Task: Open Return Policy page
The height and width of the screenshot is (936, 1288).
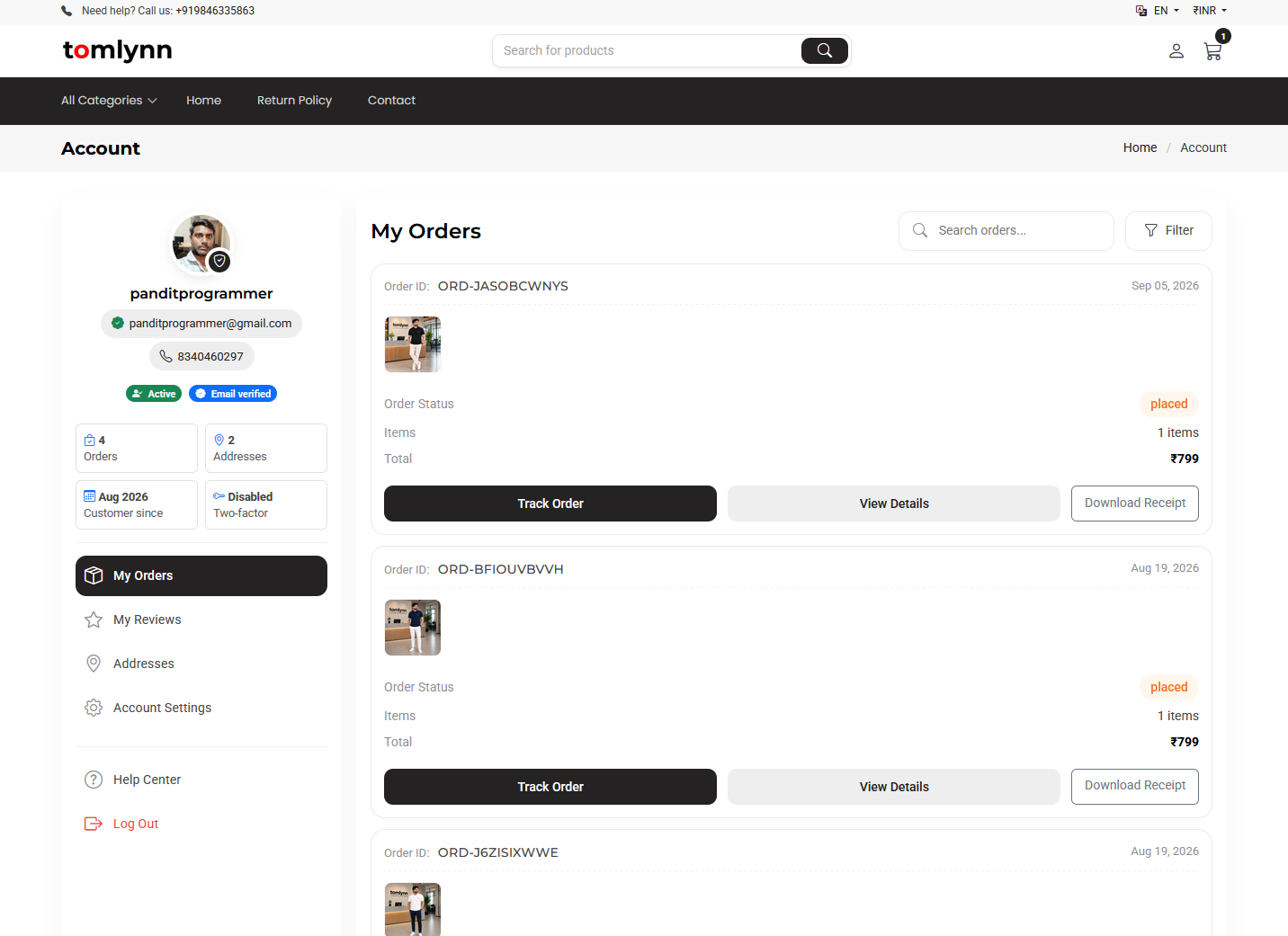Action: pyautogui.click(x=294, y=101)
